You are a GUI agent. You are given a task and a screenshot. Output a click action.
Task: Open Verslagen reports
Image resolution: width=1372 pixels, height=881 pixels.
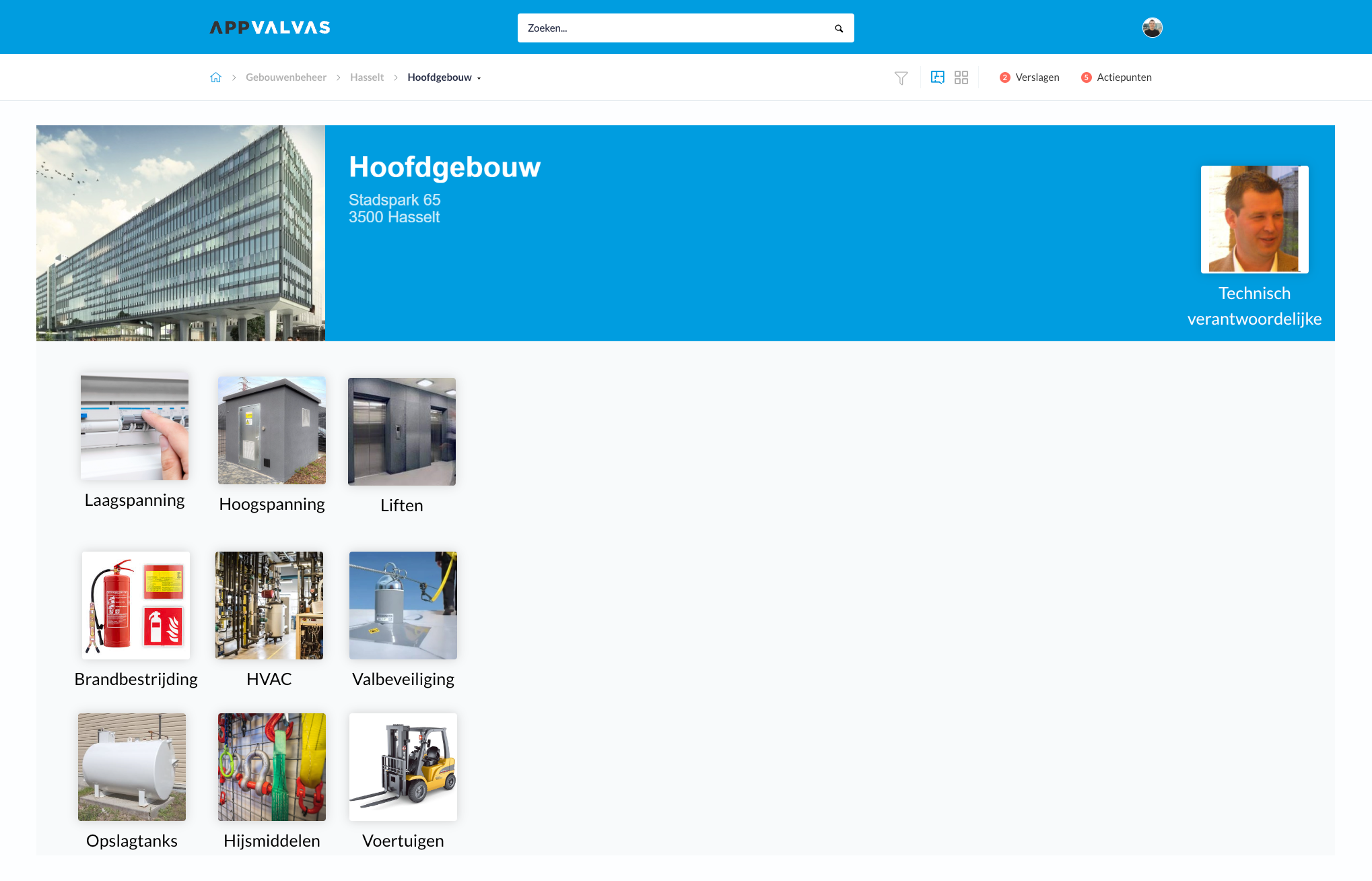(x=1029, y=77)
